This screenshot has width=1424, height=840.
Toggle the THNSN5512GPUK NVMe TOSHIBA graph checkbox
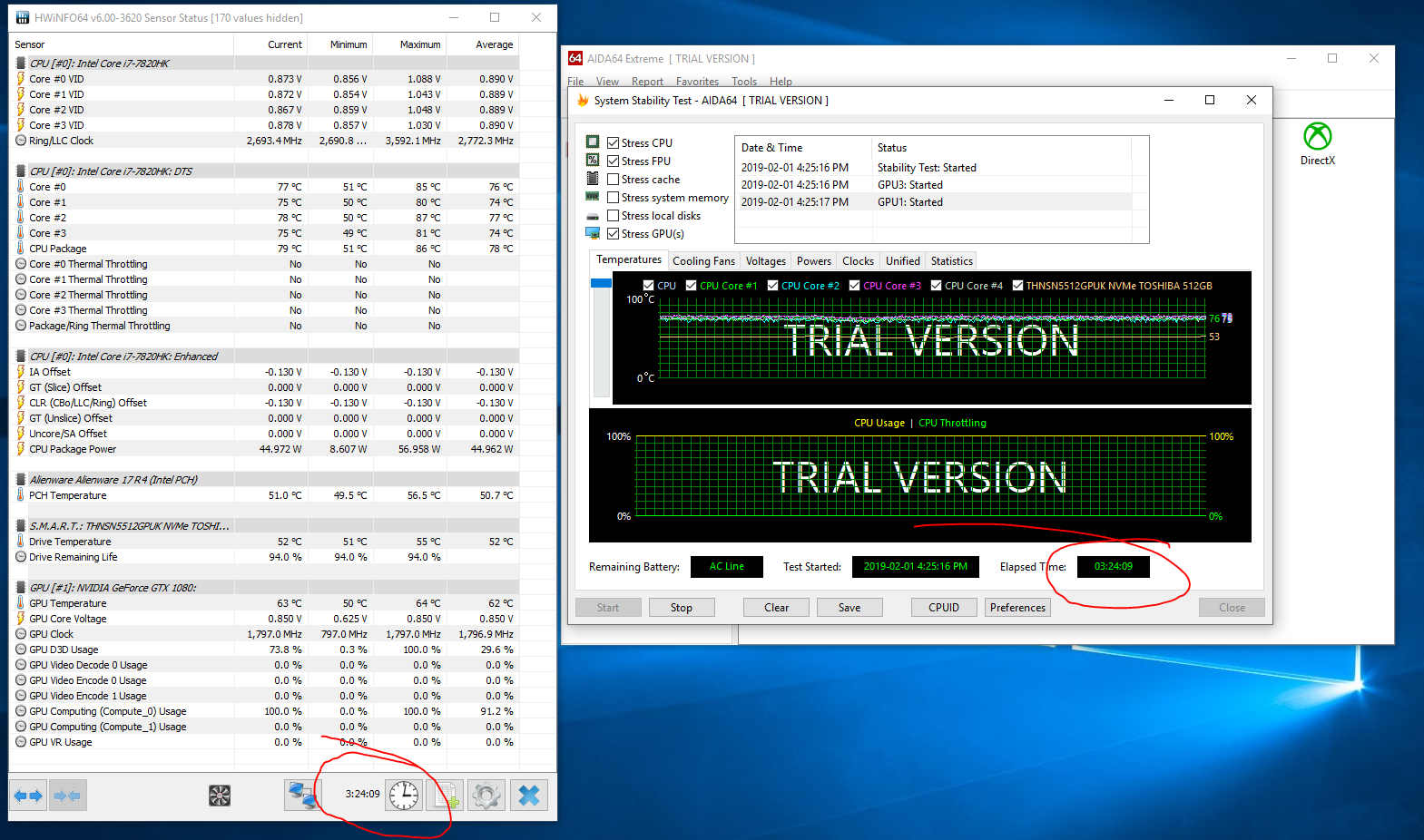click(x=1017, y=285)
